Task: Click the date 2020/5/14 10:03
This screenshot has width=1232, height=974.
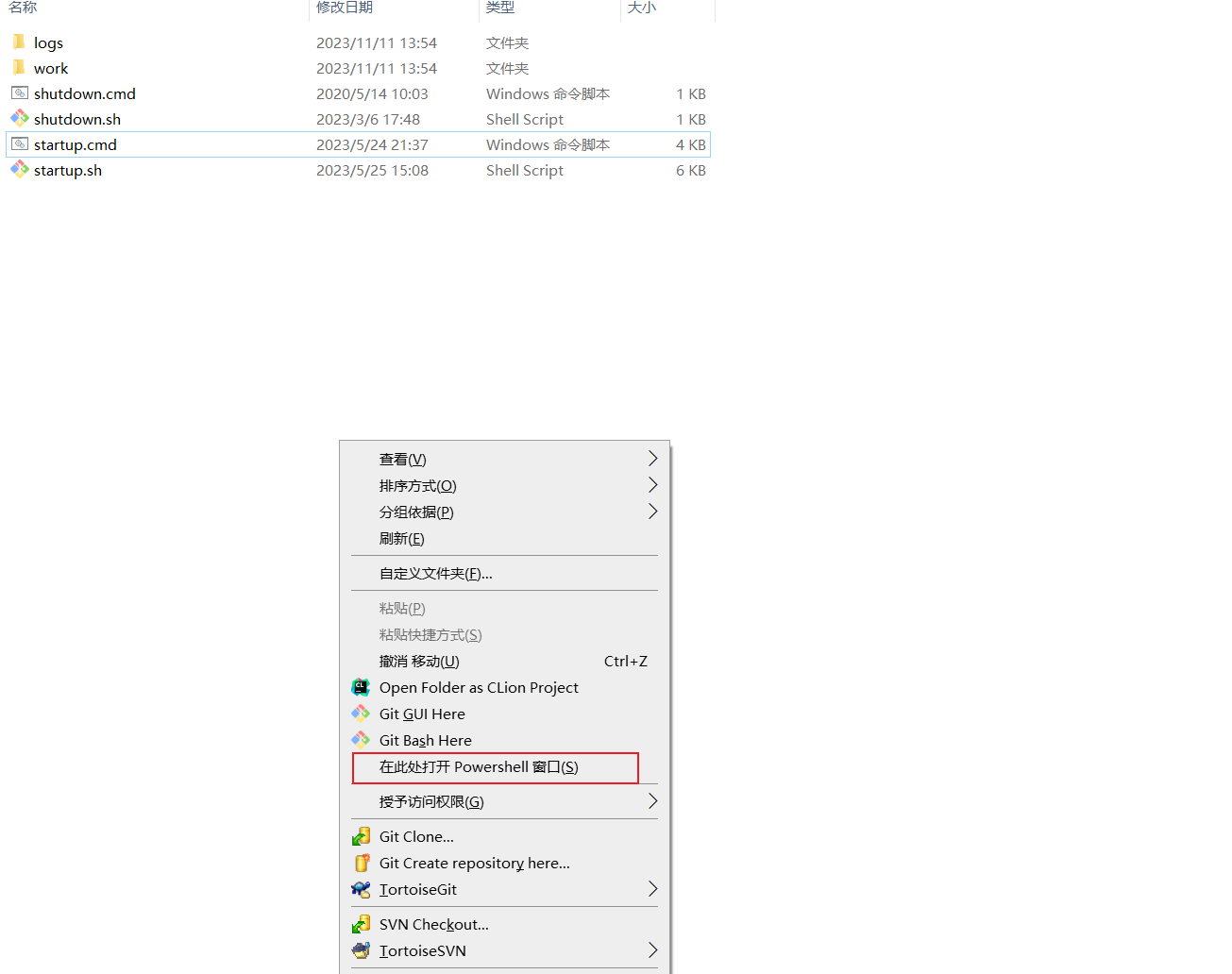Action: click(372, 93)
